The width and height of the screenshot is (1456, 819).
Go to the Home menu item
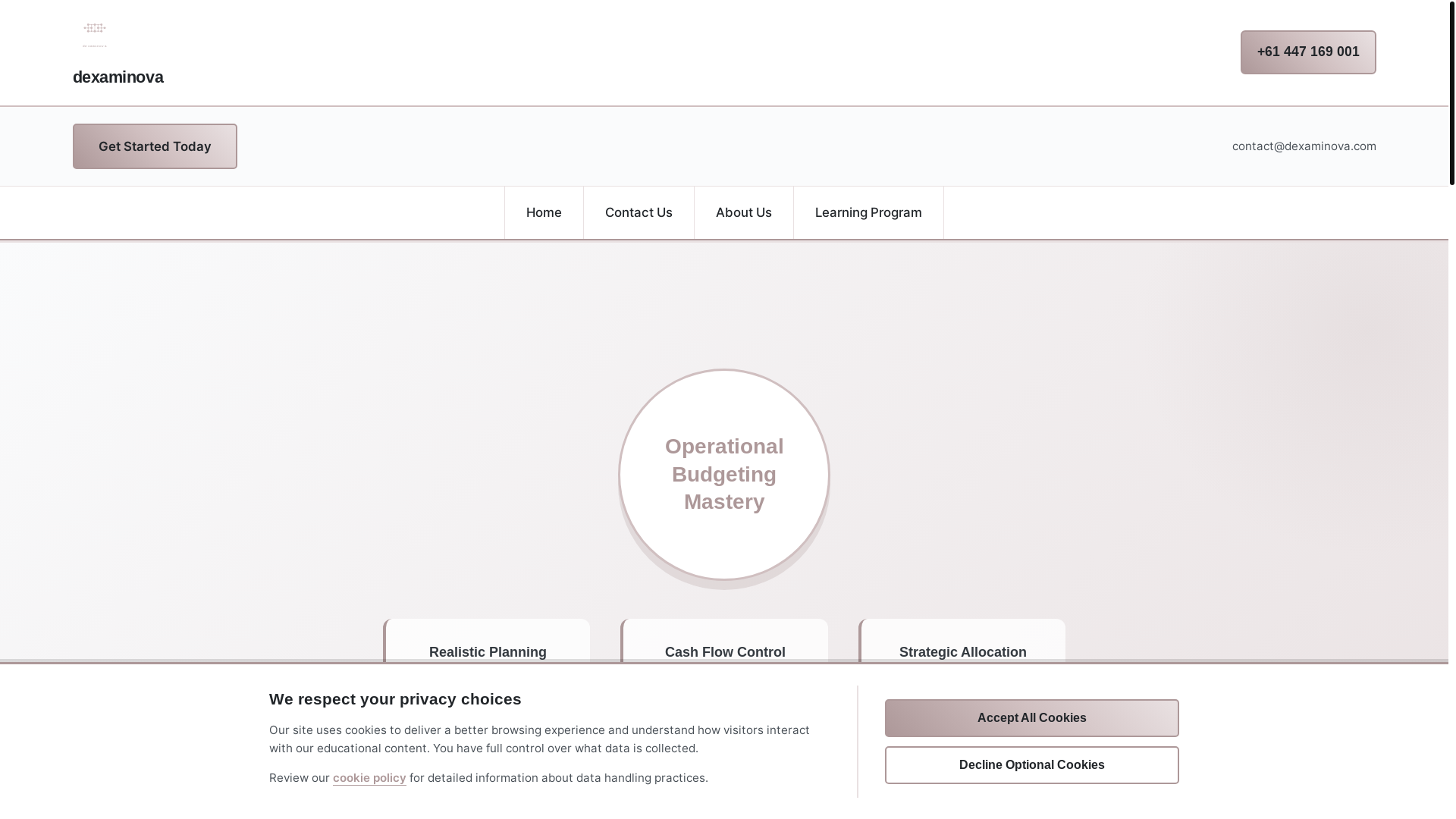tap(544, 212)
